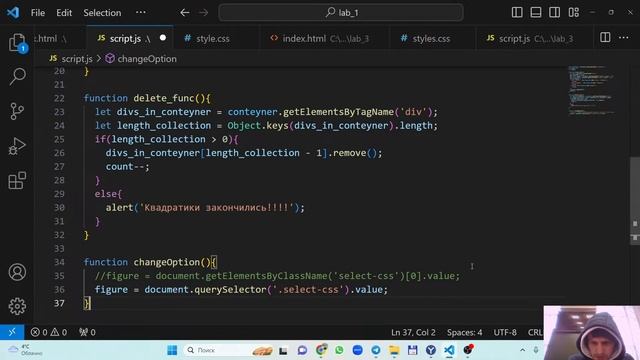Viewport: 640px width, 360px height.
Task: Open the weather widget on taskbar
Action: [25, 350]
